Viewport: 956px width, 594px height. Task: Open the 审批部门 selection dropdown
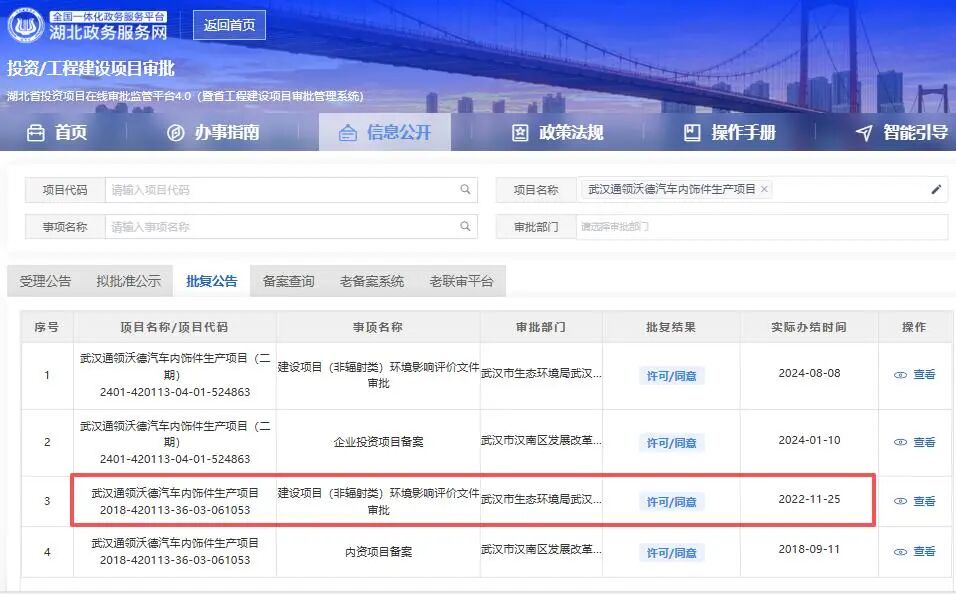click(762, 227)
